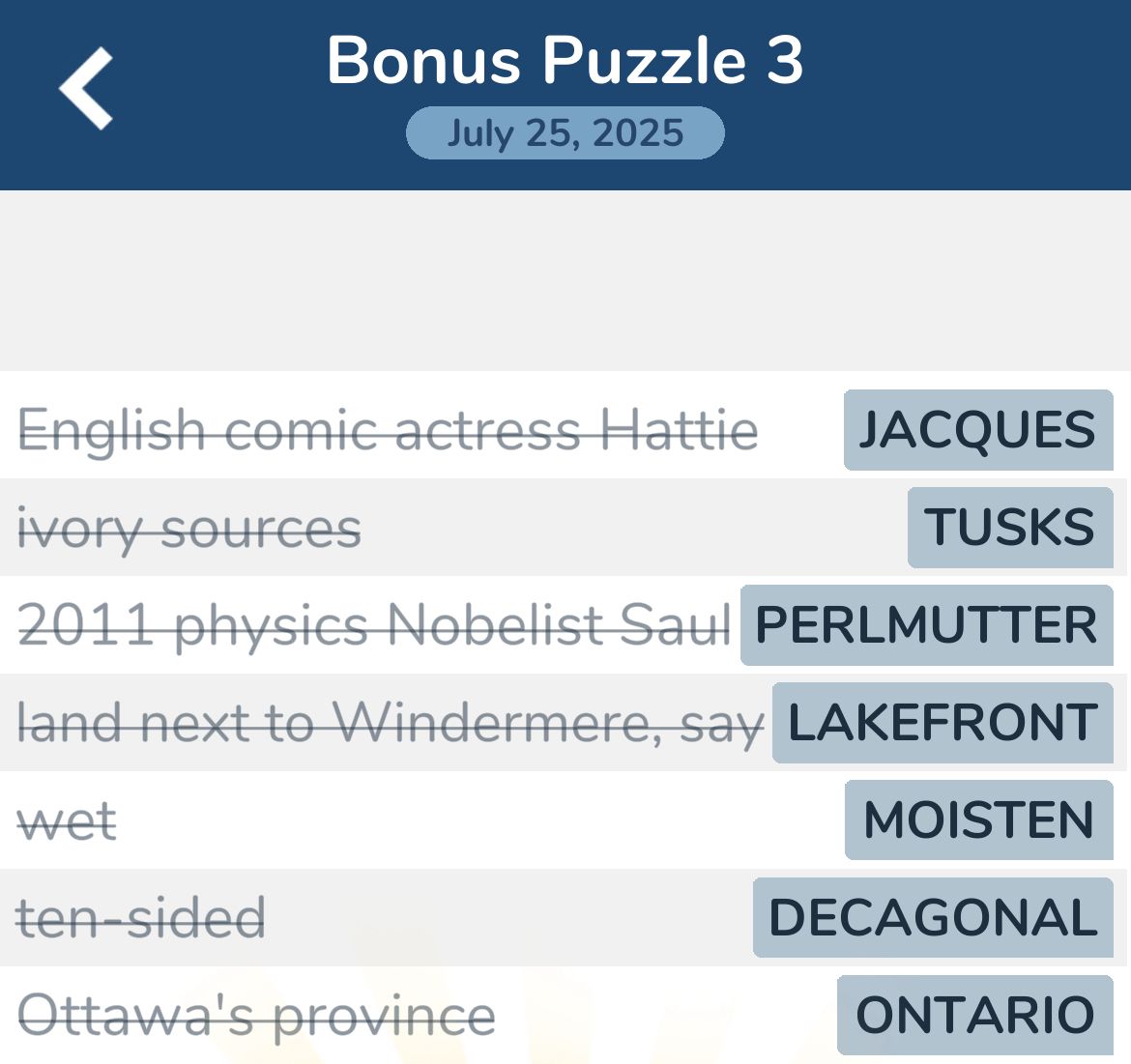1131x1064 pixels.
Task: Open the July 25, 2025 date pill
Action: 565,132
